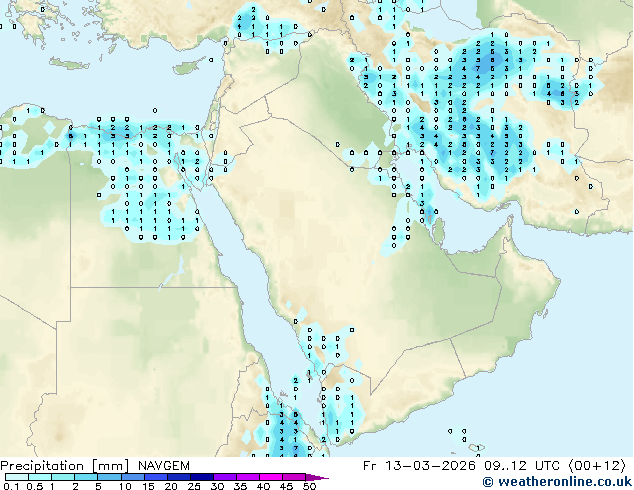Viewport: 634px width, 490px height.
Task: Click the legend value '20'
Action: pyautogui.click(x=171, y=486)
